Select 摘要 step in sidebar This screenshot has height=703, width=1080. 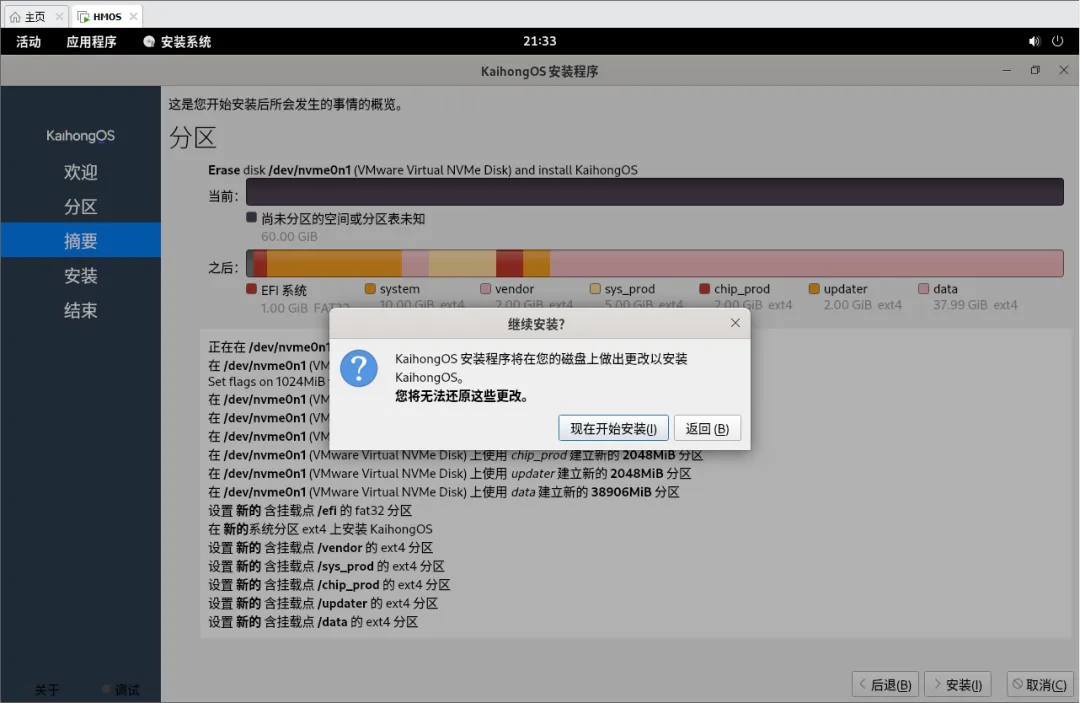click(x=81, y=240)
